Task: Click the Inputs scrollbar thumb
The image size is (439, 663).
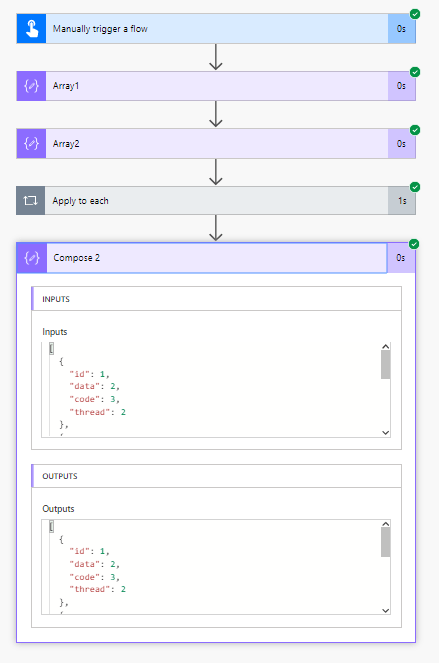Action: (385, 365)
